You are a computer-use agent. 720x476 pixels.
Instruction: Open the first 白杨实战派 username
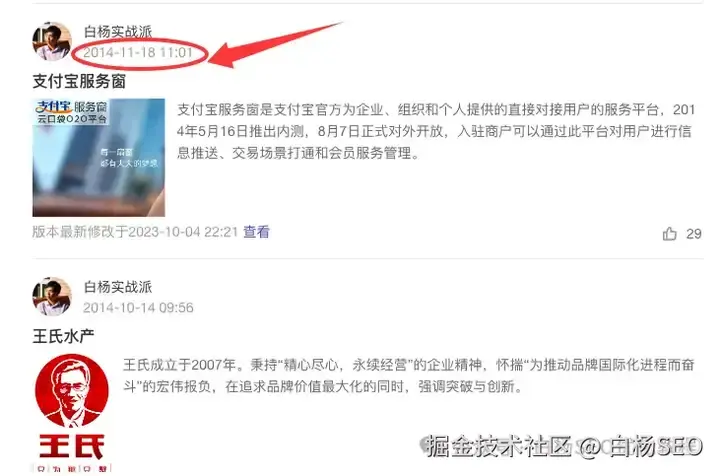tap(118, 32)
